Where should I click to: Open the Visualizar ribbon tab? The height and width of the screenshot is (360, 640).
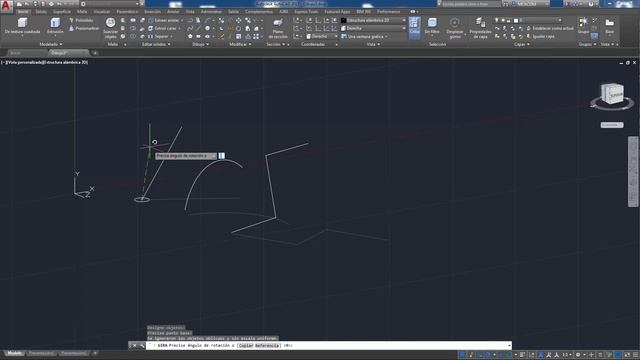click(x=102, y=12)
